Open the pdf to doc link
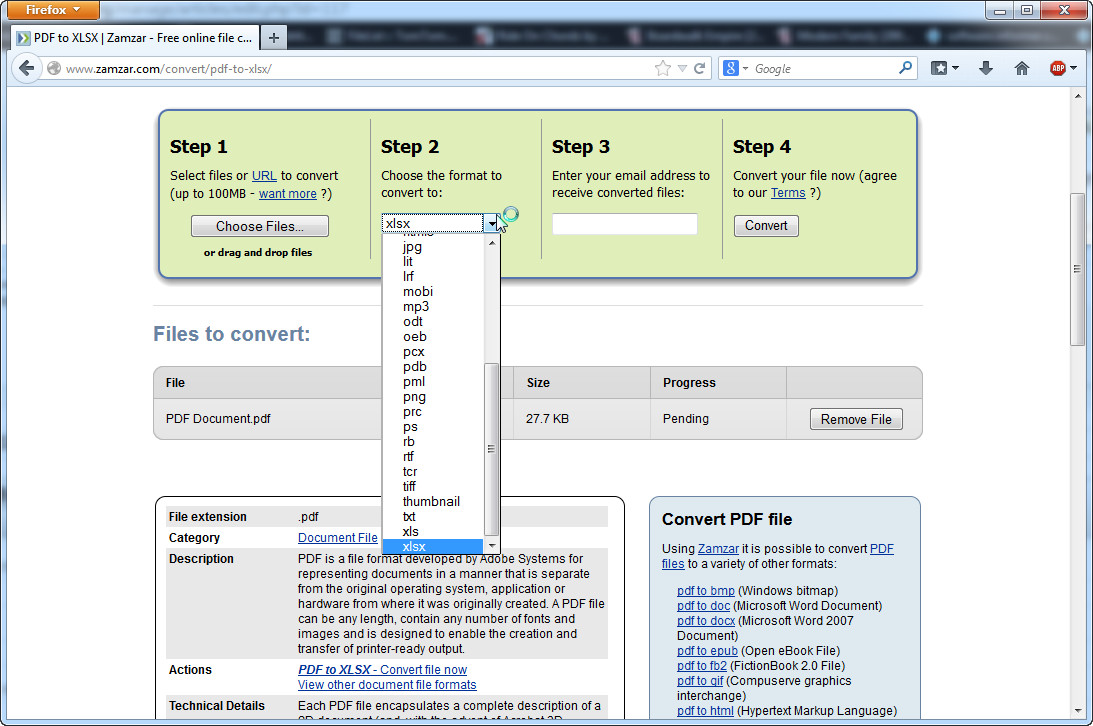This screenshot has width=1093, height=726. (703, 605)
